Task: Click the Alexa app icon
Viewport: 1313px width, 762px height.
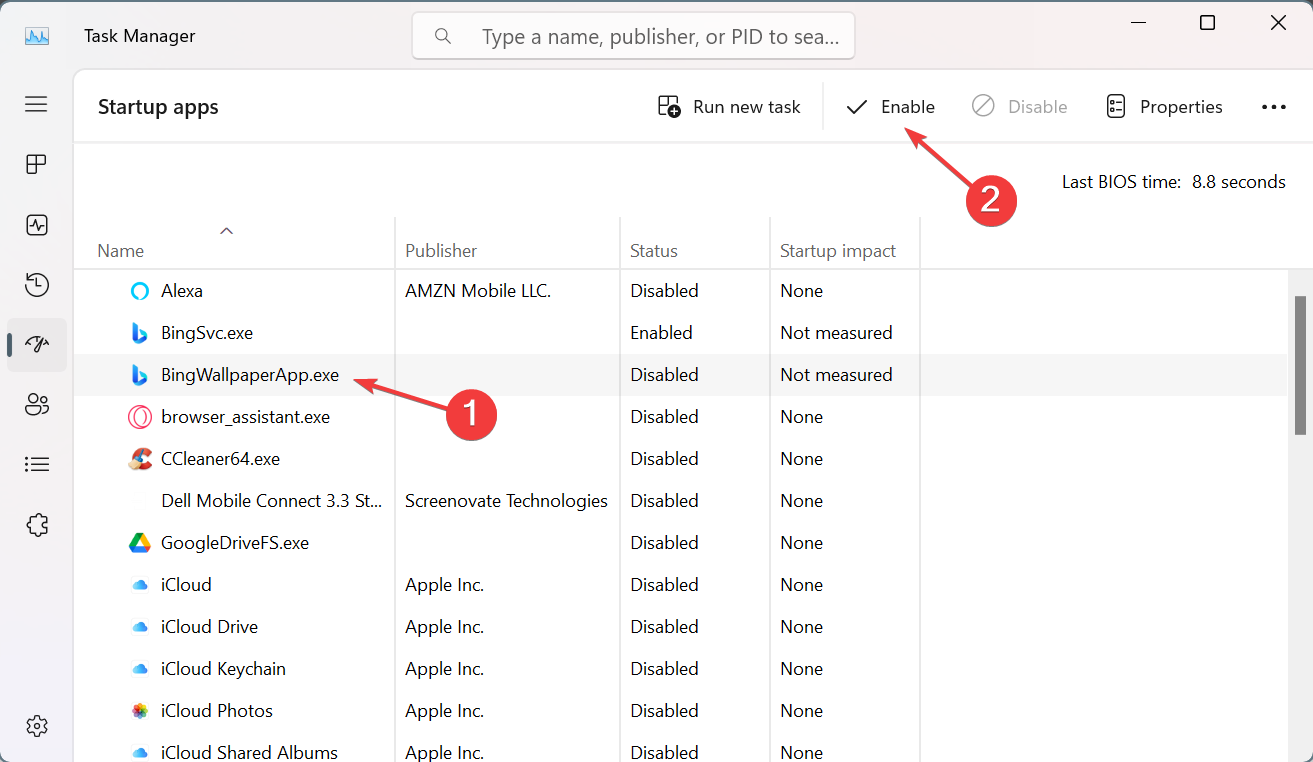Action: pos(139,291)
